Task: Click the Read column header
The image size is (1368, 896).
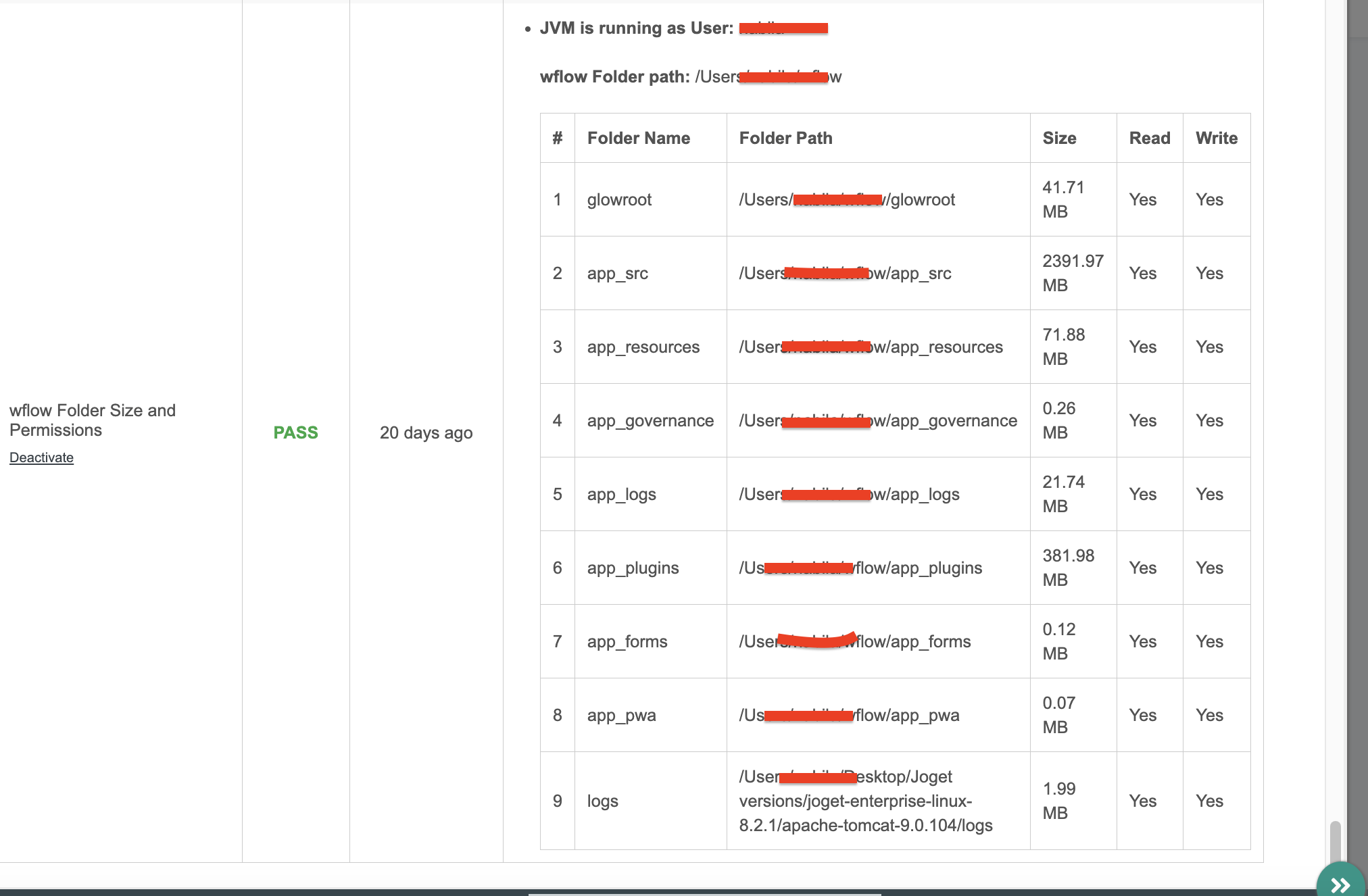Action: [x=1149, y=138]
